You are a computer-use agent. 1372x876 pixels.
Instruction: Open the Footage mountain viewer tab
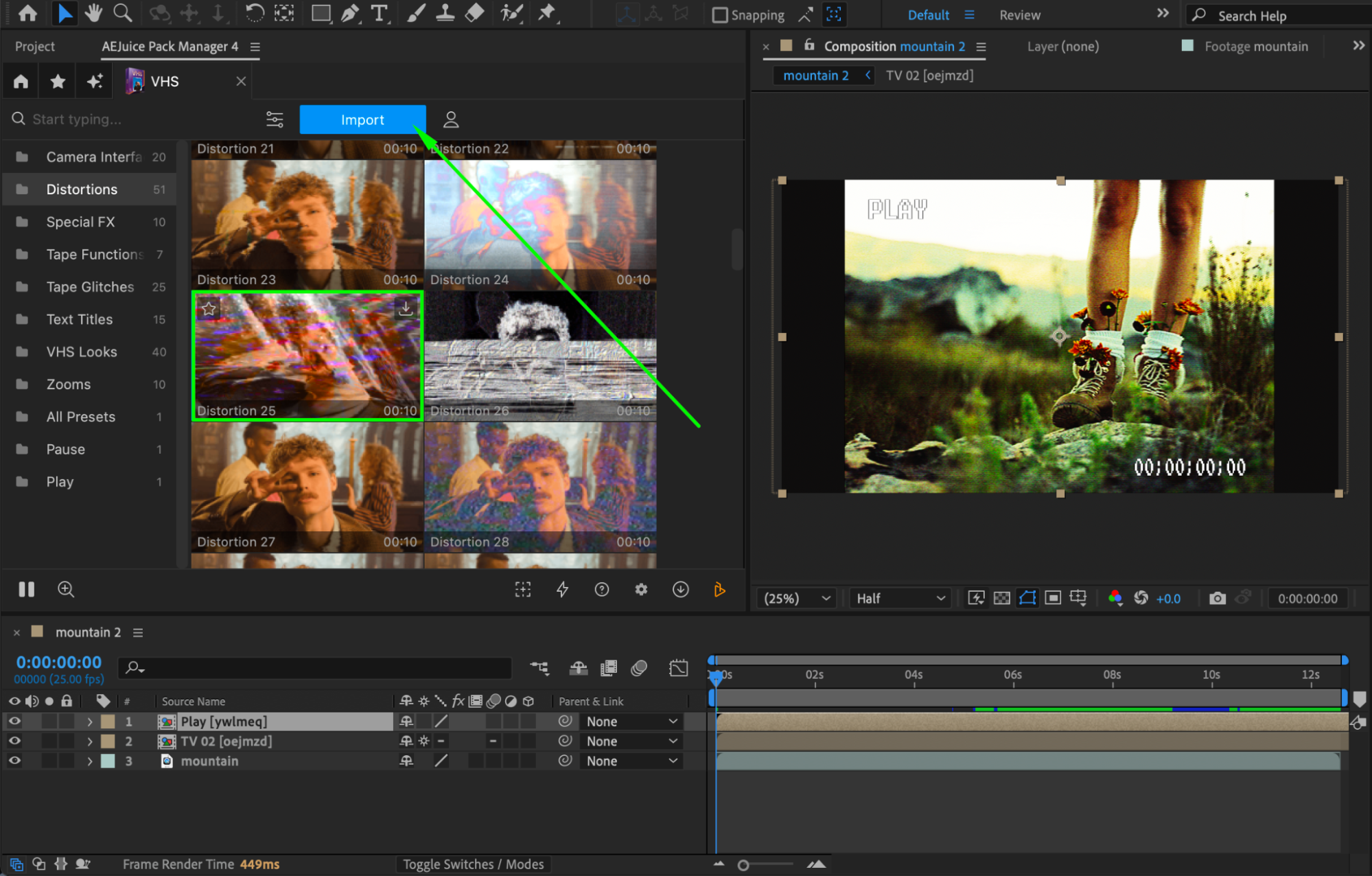(x=1255, y=47)
